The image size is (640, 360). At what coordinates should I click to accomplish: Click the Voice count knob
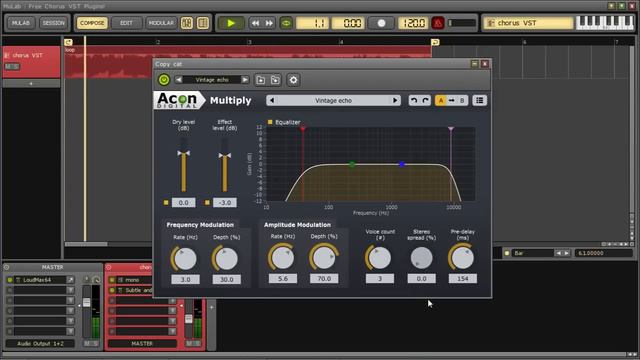380,258
